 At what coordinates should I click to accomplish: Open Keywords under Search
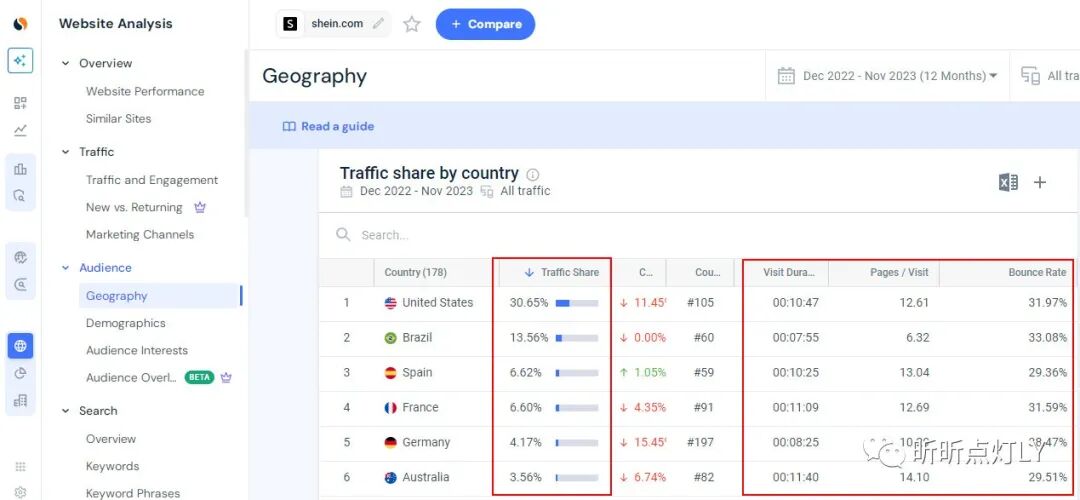click(112, 466)
